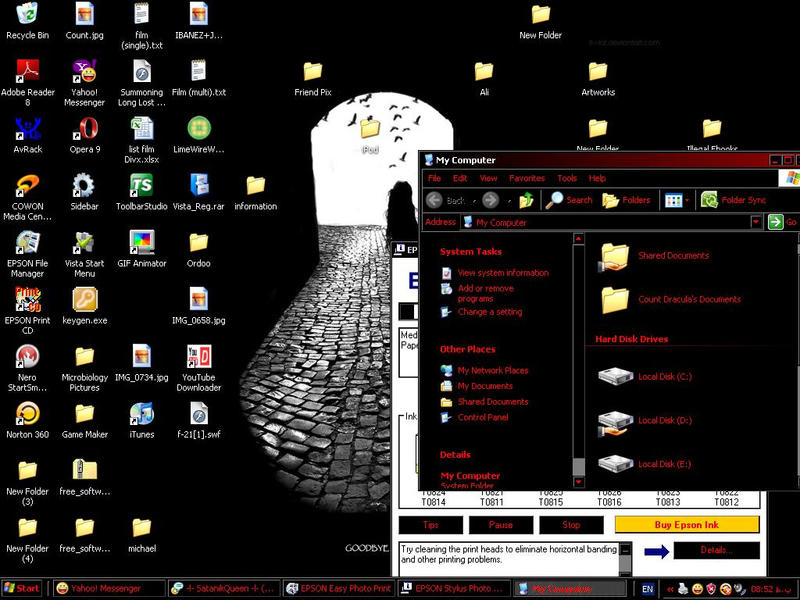Click the Pause button in EPSON window
The image size is (800, 600).
click(501, 524)
